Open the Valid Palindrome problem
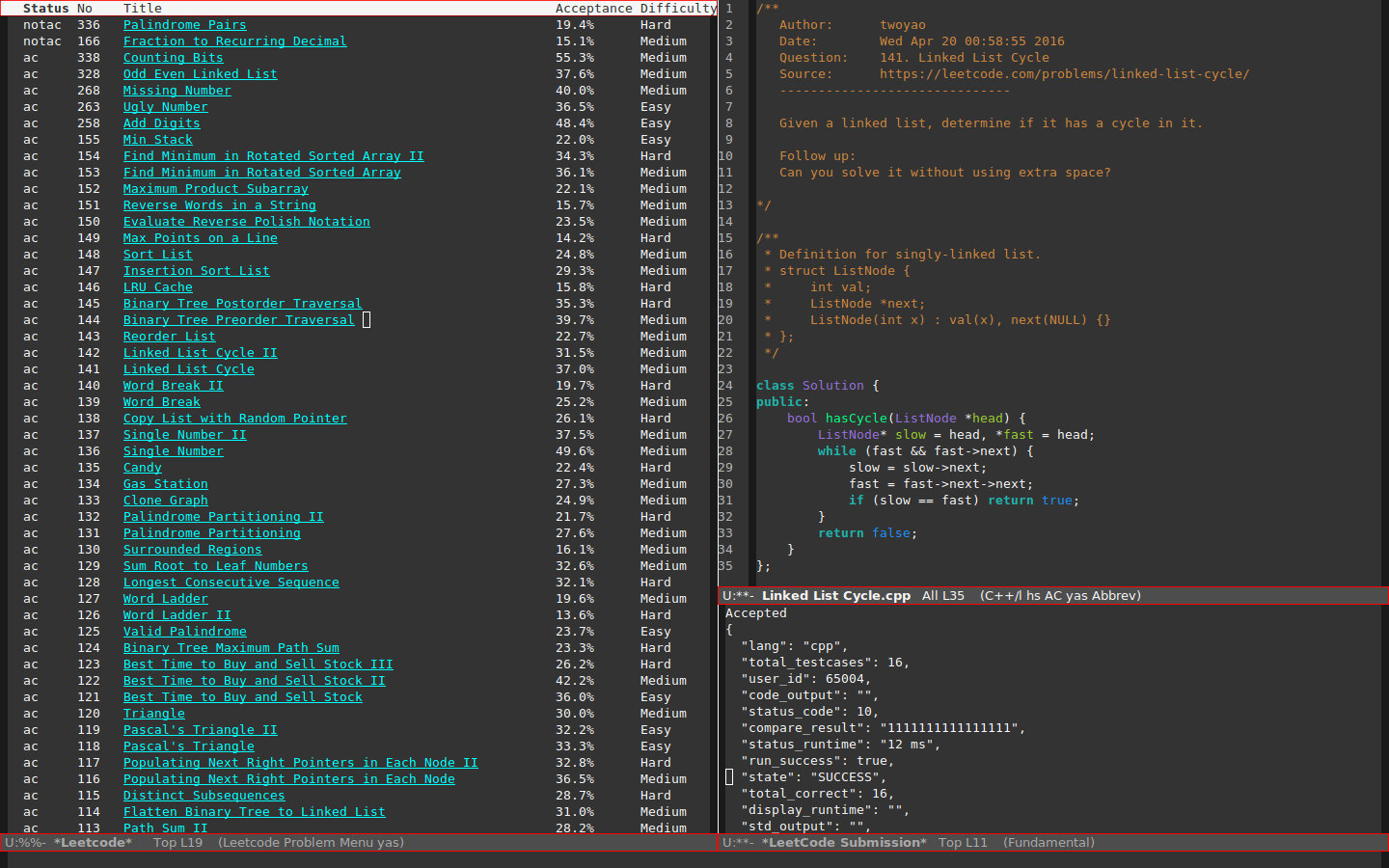Viewport: 1389px width, 868px height. (184, 632)
